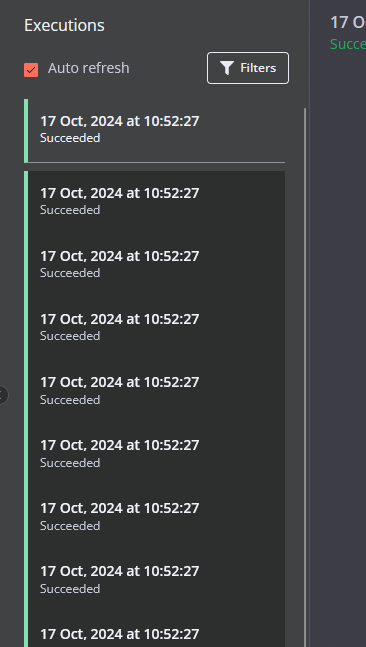
Task: Open the Filters button
Action: click(248, 68)
